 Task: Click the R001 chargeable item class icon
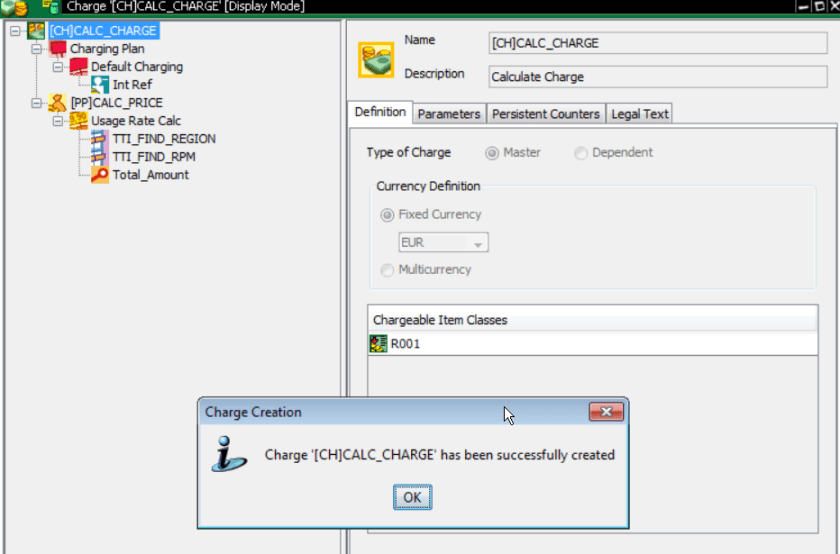click(378, 343)
